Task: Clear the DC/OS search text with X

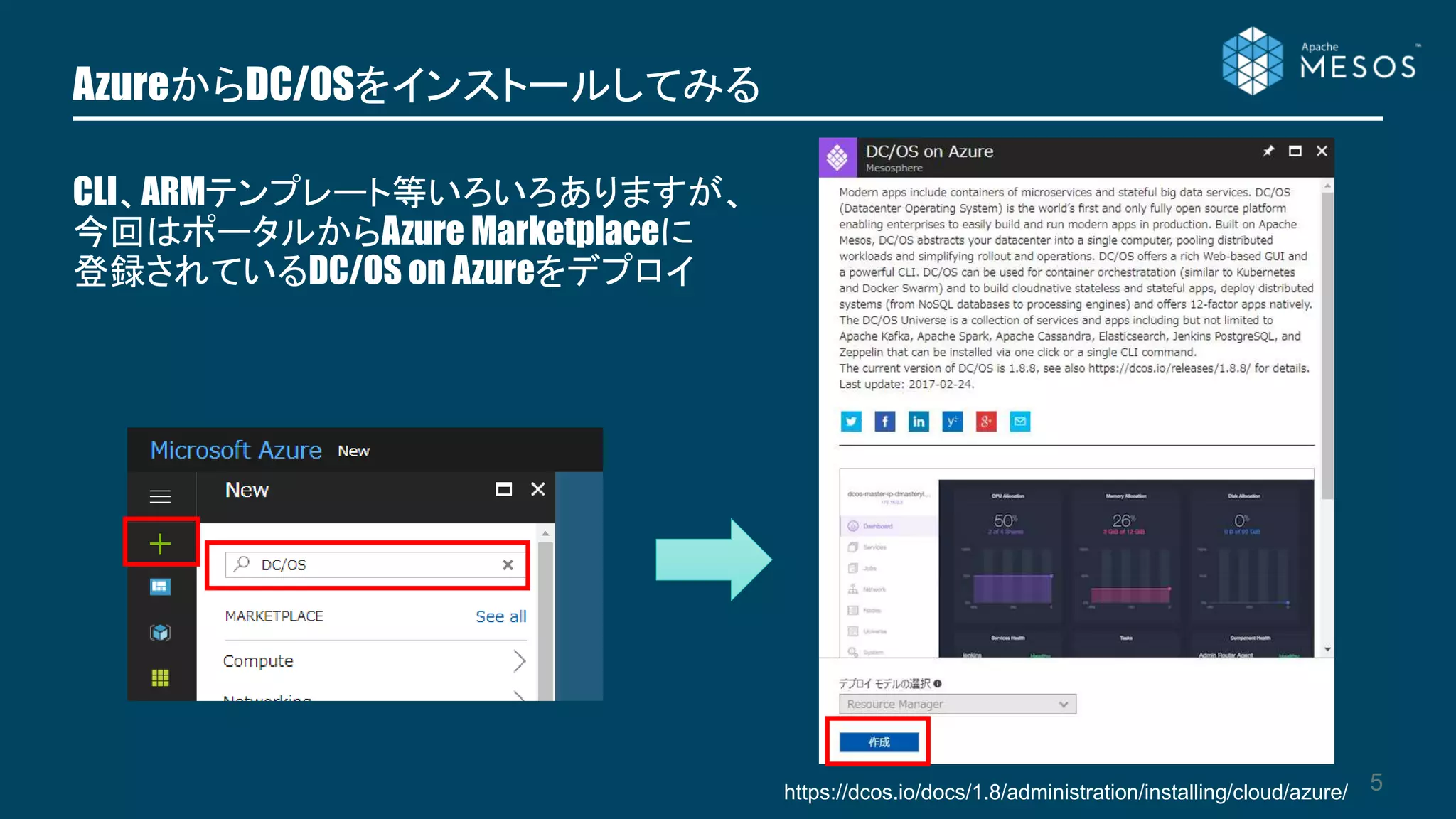Action: click(x=508, y=564)
